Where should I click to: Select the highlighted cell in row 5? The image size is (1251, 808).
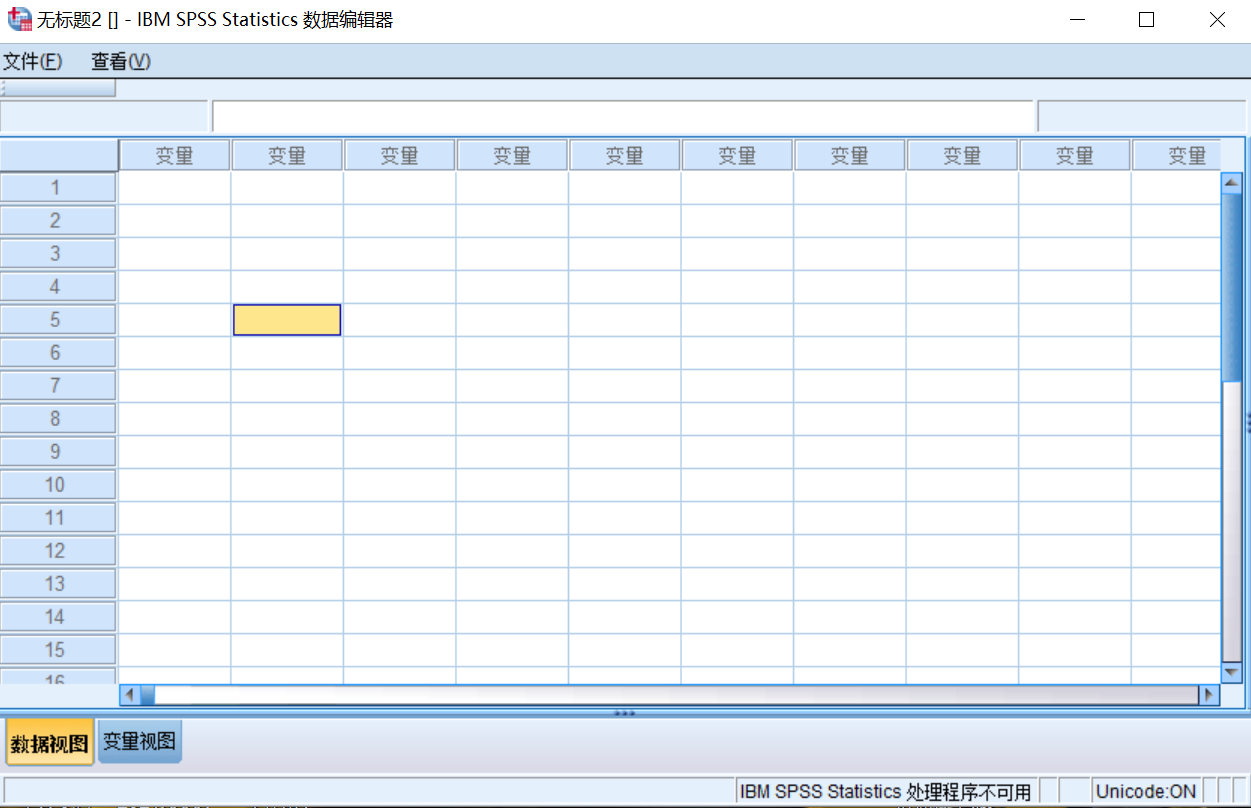[x=286, y=319]
